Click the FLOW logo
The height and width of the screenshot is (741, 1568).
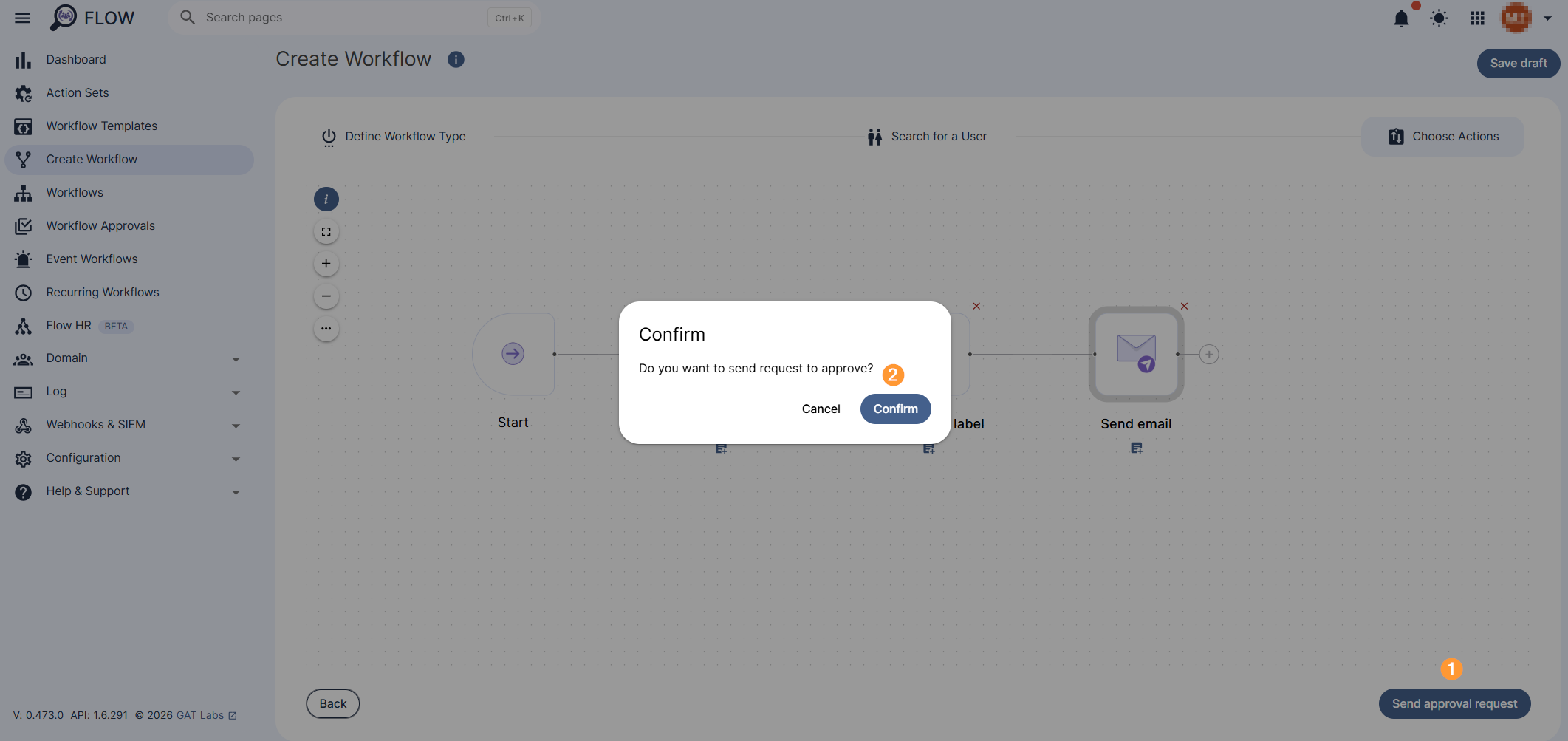point(92,18)
